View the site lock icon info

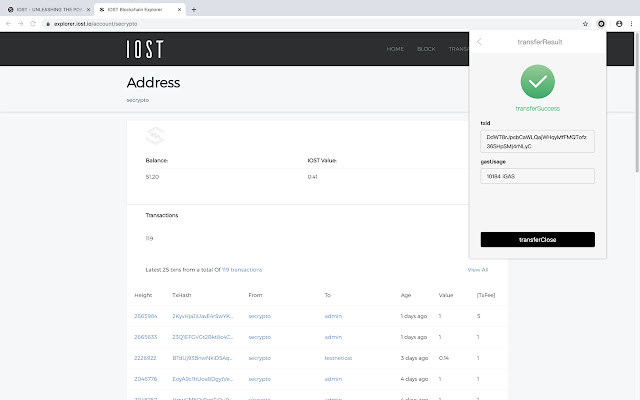[48, 24]
